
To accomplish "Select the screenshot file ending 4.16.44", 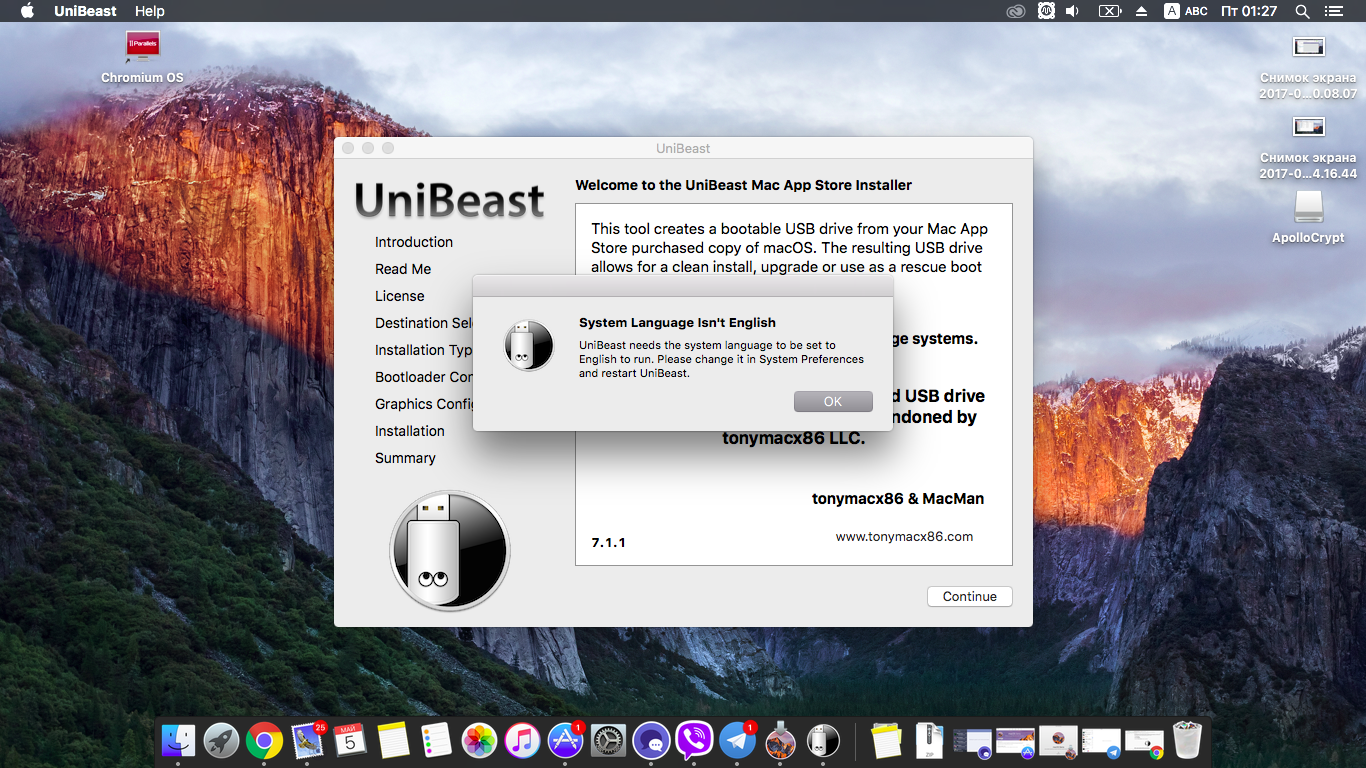I will pos(1308,147).
